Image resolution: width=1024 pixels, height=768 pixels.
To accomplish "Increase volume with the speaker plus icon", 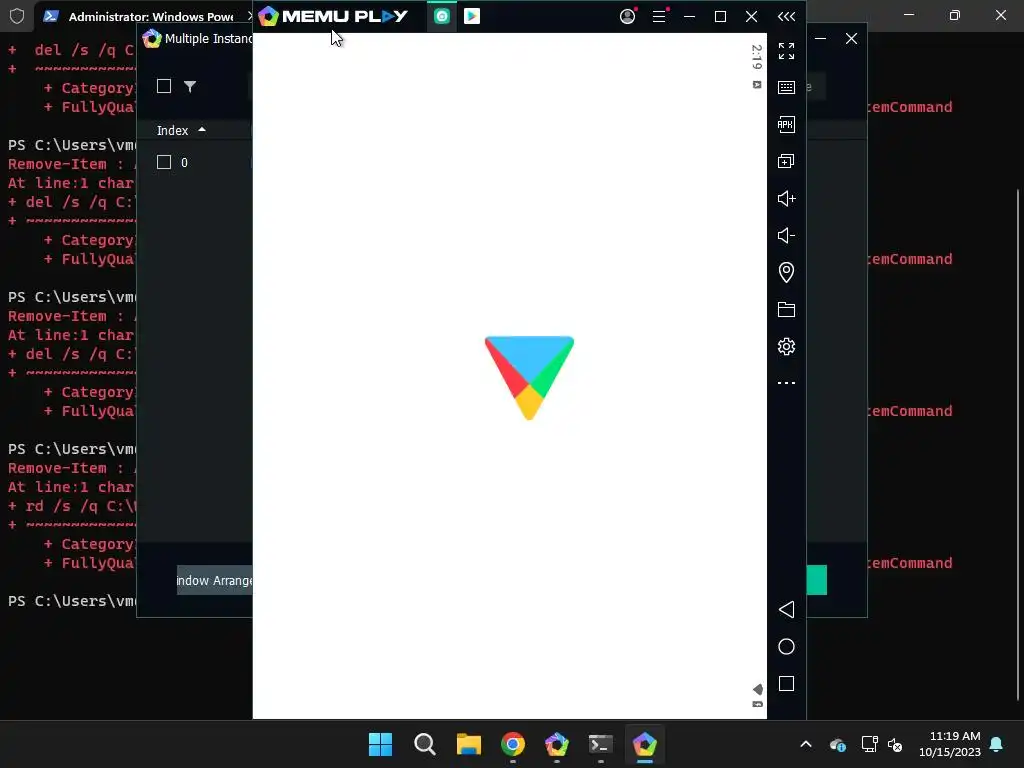I will point(786,199).
